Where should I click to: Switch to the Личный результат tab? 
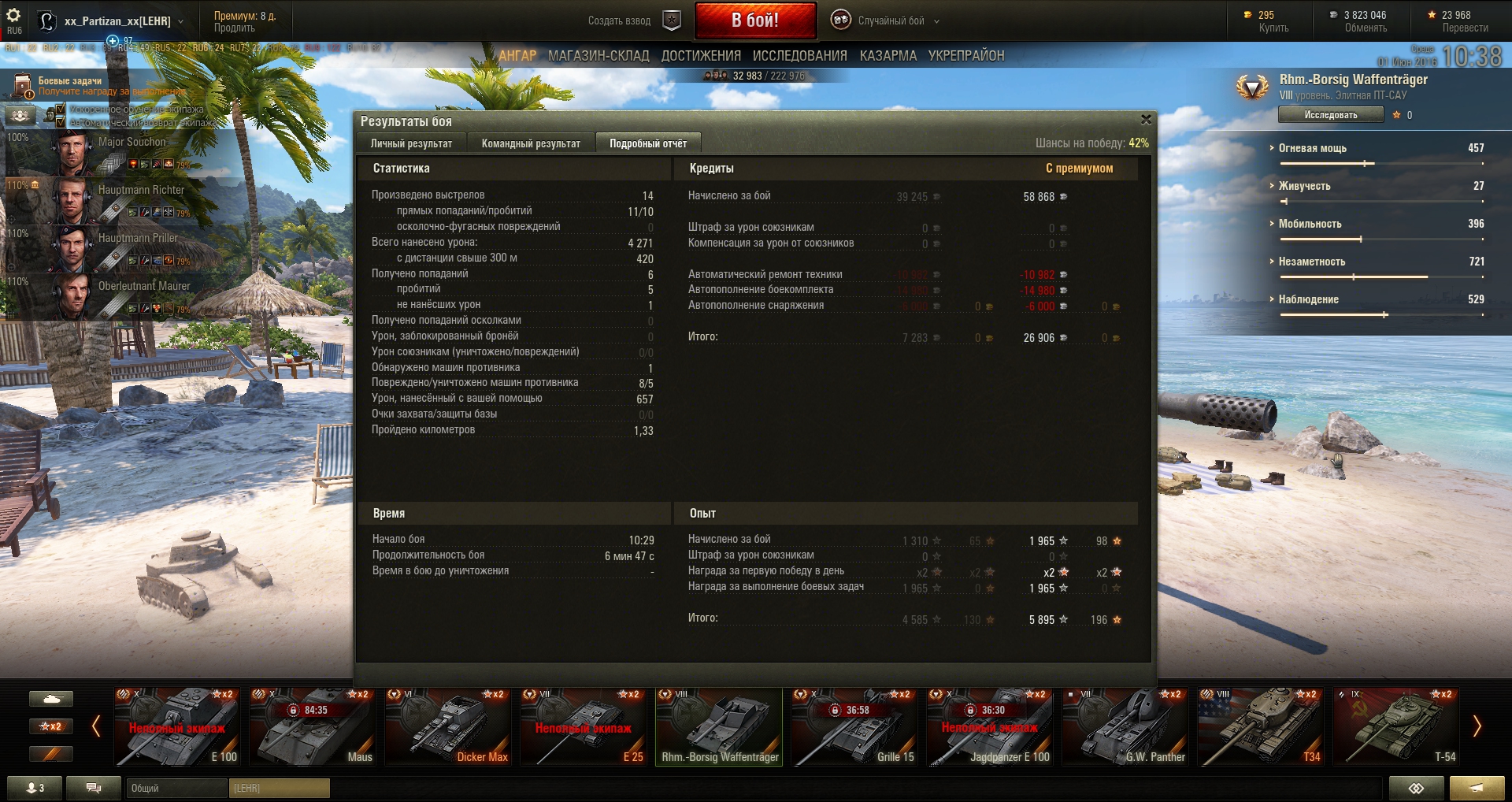pos(411,143)
